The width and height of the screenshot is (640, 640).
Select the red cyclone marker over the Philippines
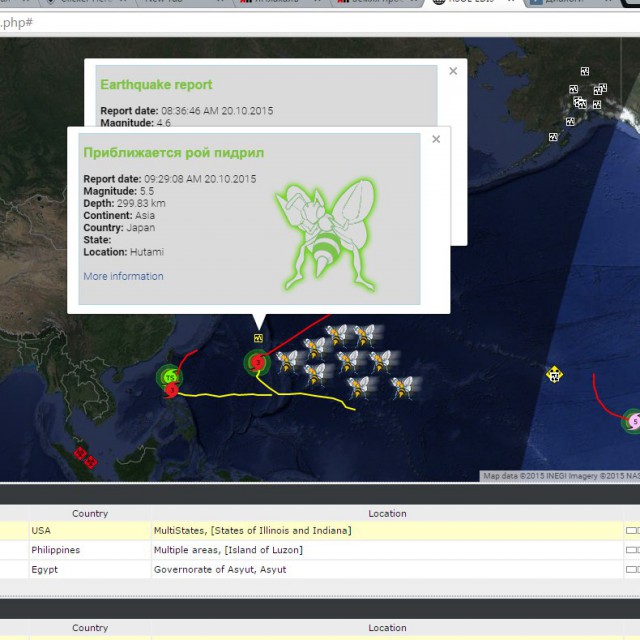pos(172,390)
